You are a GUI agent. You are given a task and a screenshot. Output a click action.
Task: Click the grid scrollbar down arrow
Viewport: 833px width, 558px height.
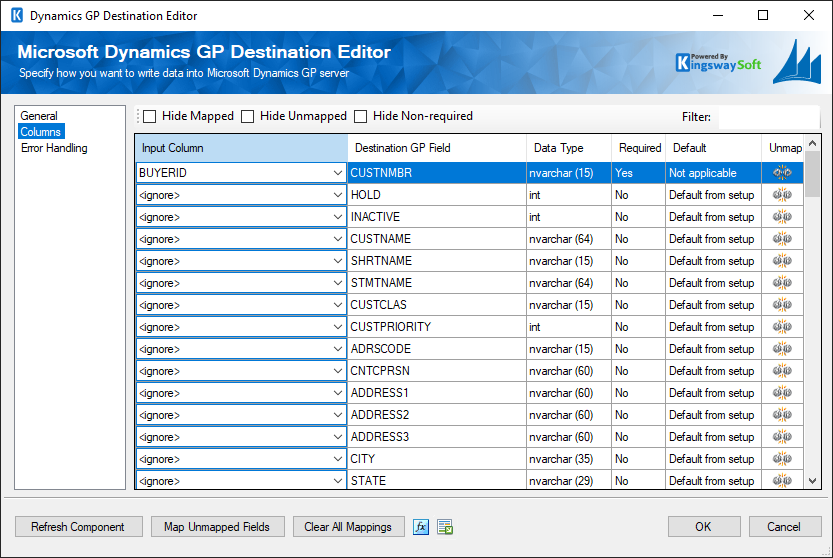(x=812, y=481)
